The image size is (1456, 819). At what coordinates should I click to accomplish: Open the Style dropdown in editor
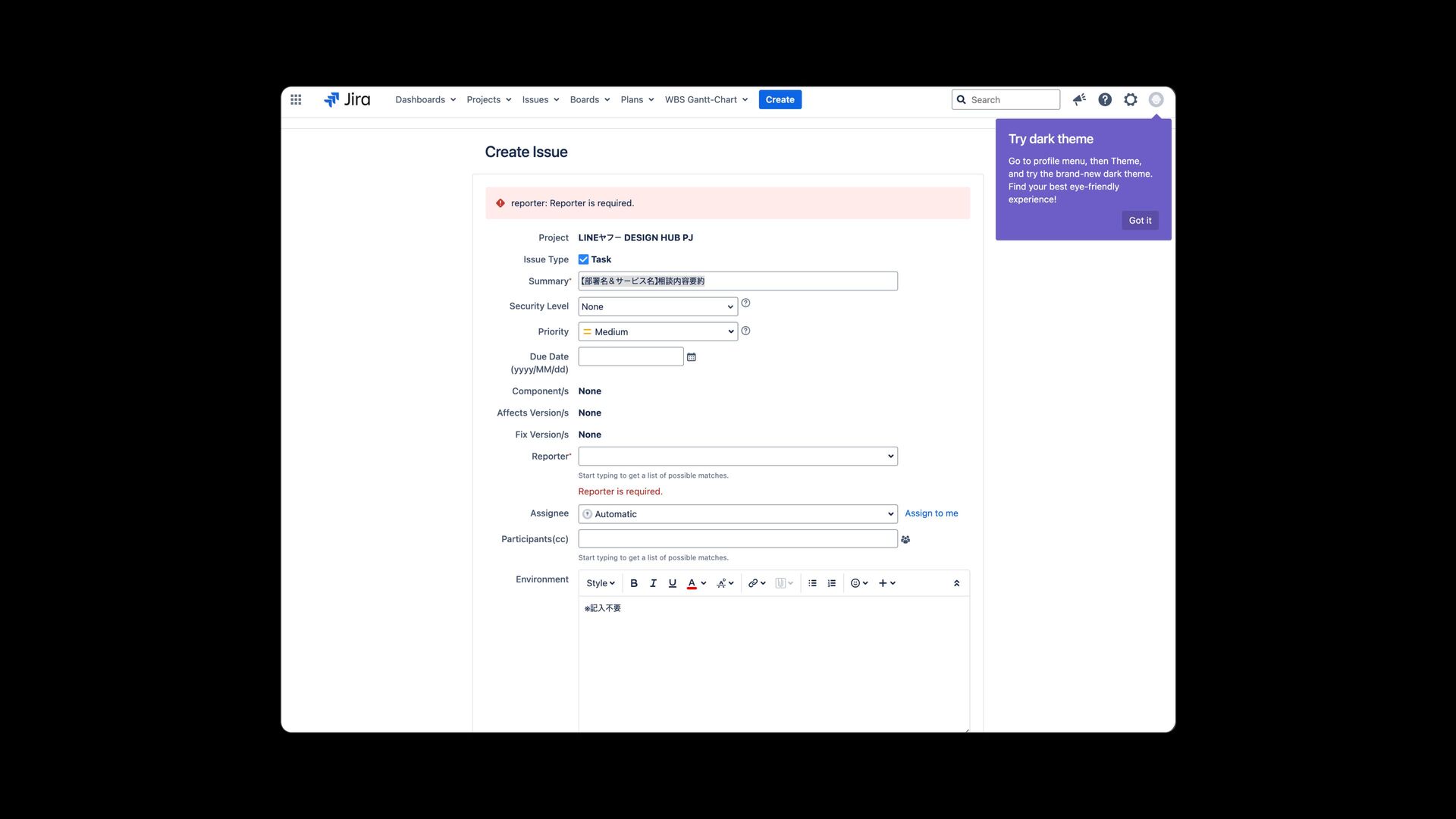pos(601,583)
